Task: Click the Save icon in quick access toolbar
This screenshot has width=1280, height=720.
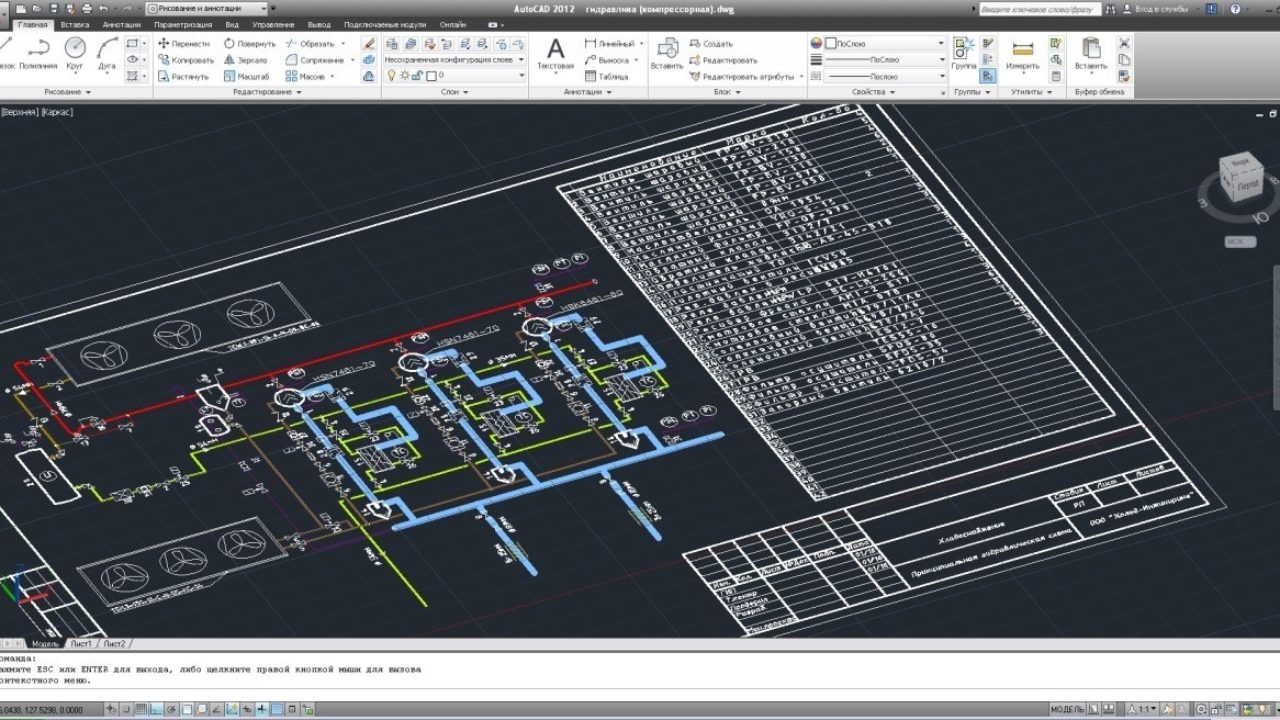Action: pos(54,8)
